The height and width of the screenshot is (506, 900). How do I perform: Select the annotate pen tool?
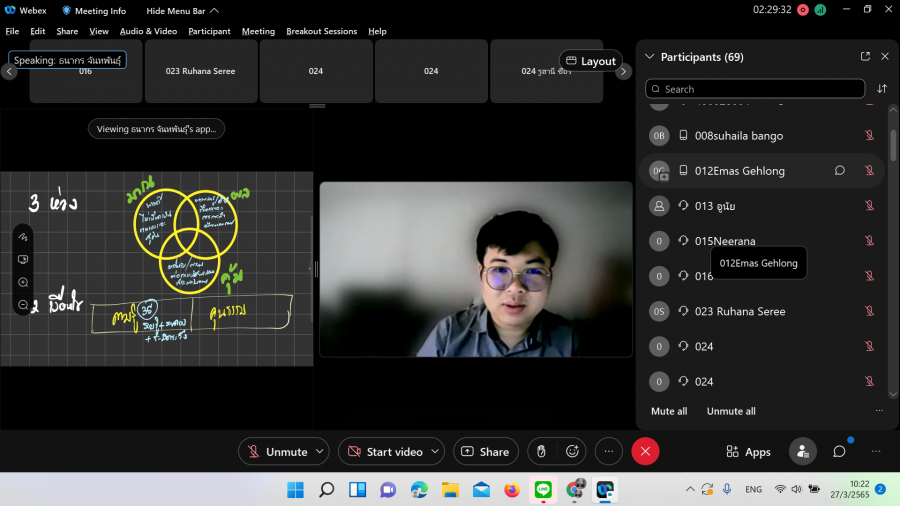23,237
